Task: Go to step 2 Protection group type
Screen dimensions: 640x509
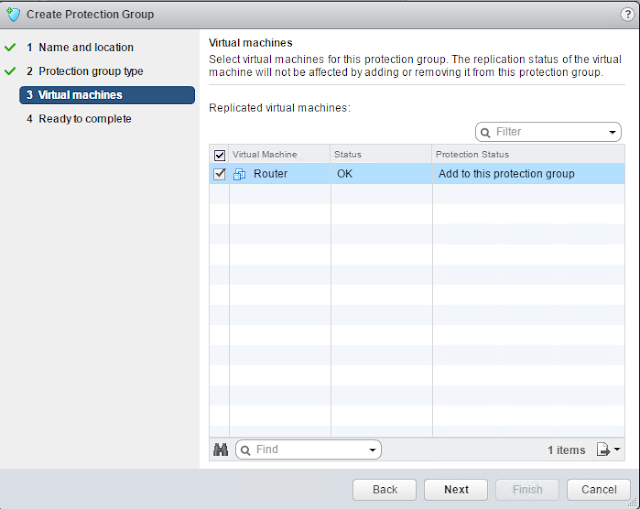Action: tap(85, 71)
